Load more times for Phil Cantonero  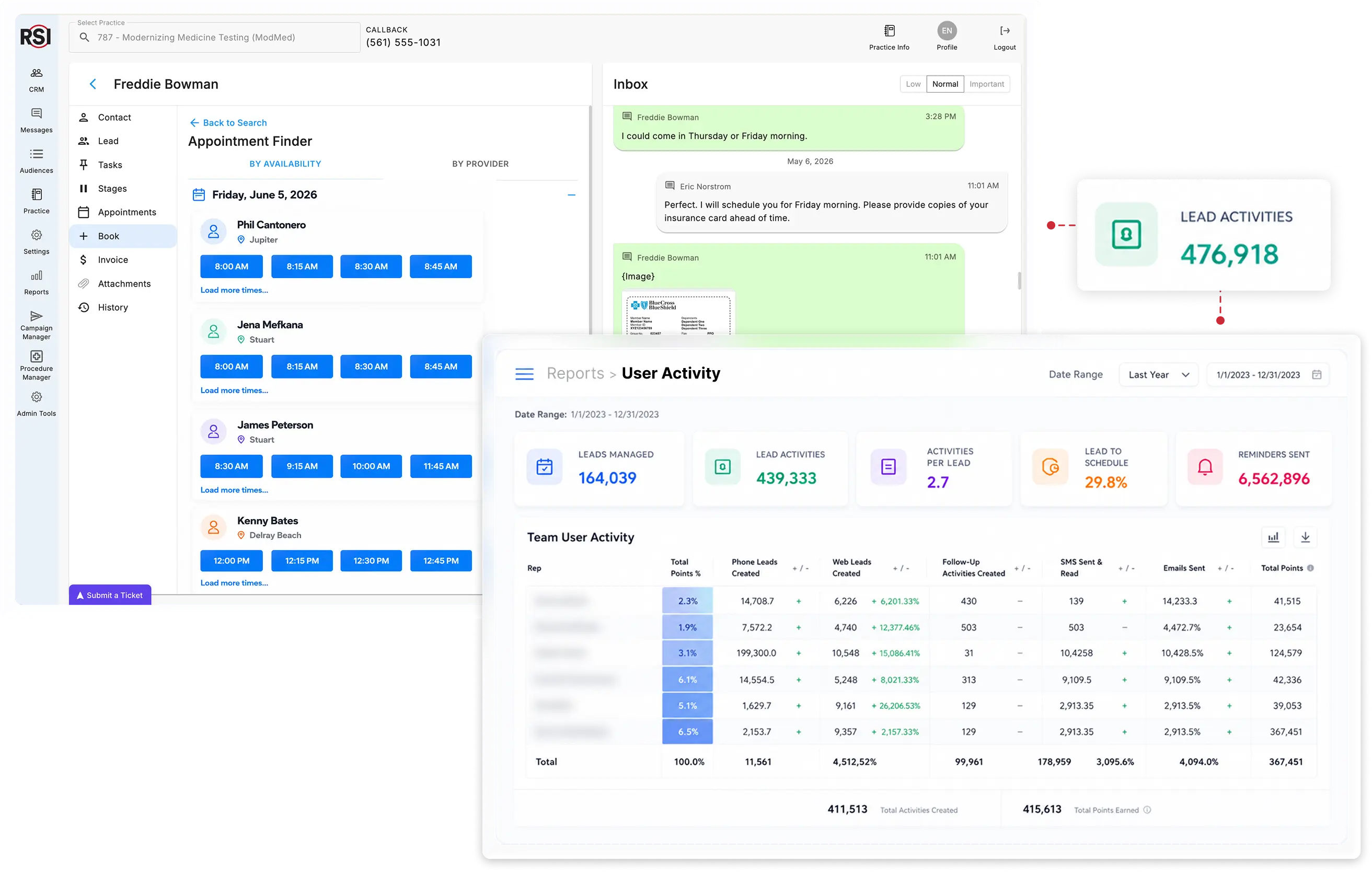point(234,290)
